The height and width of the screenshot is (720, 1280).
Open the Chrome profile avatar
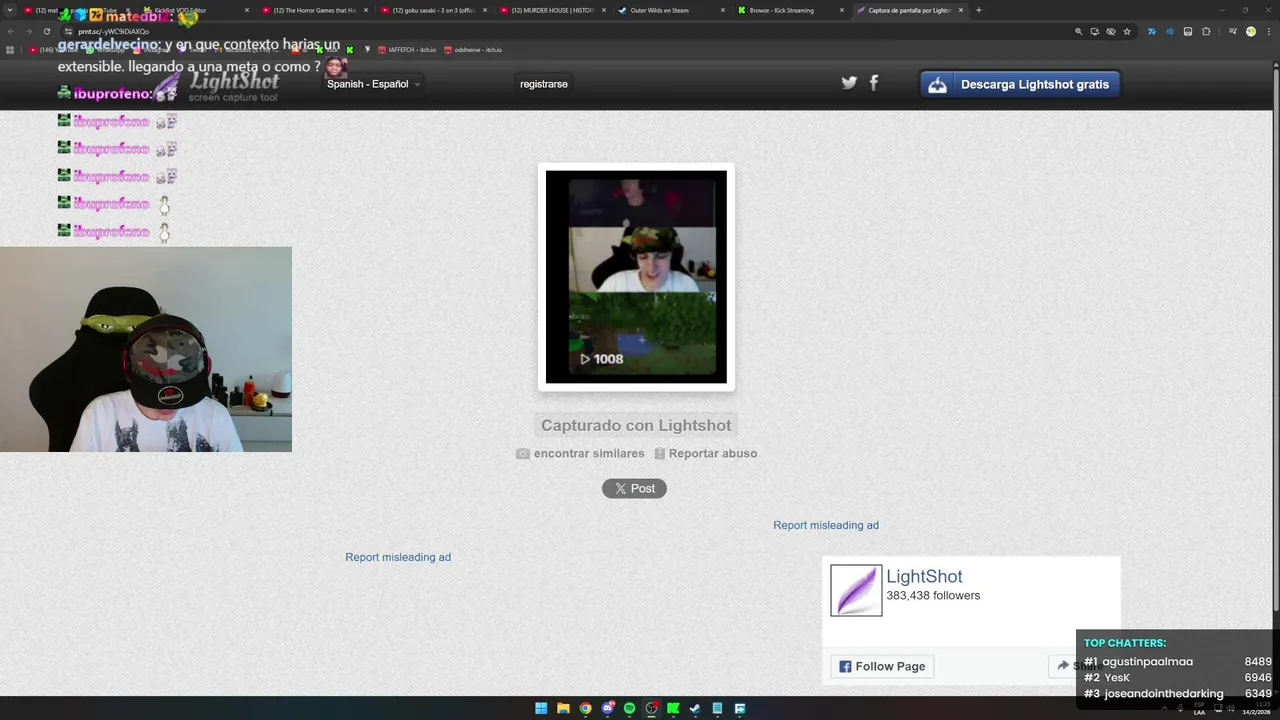point(1250,31)
